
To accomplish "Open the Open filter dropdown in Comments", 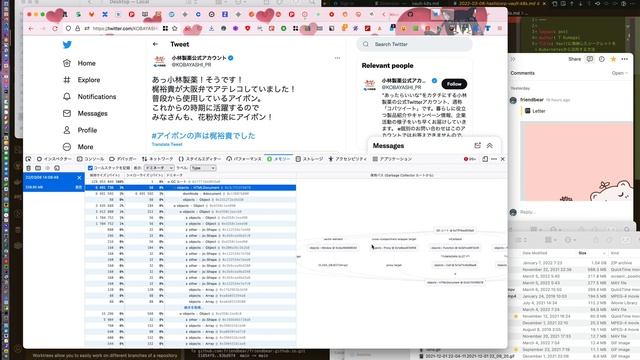I will coord(619,73).
